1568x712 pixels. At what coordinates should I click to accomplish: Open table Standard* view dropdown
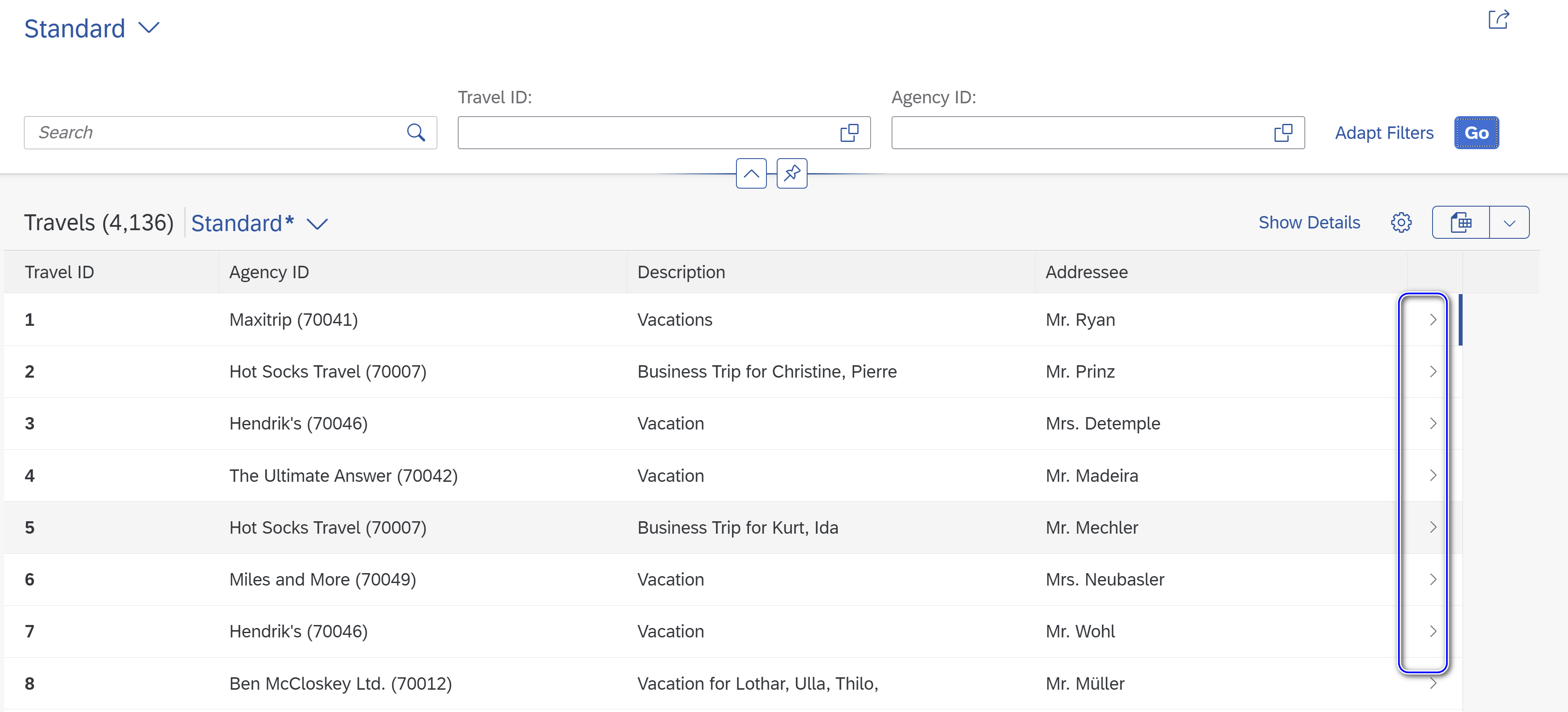(x=317, y=224)
